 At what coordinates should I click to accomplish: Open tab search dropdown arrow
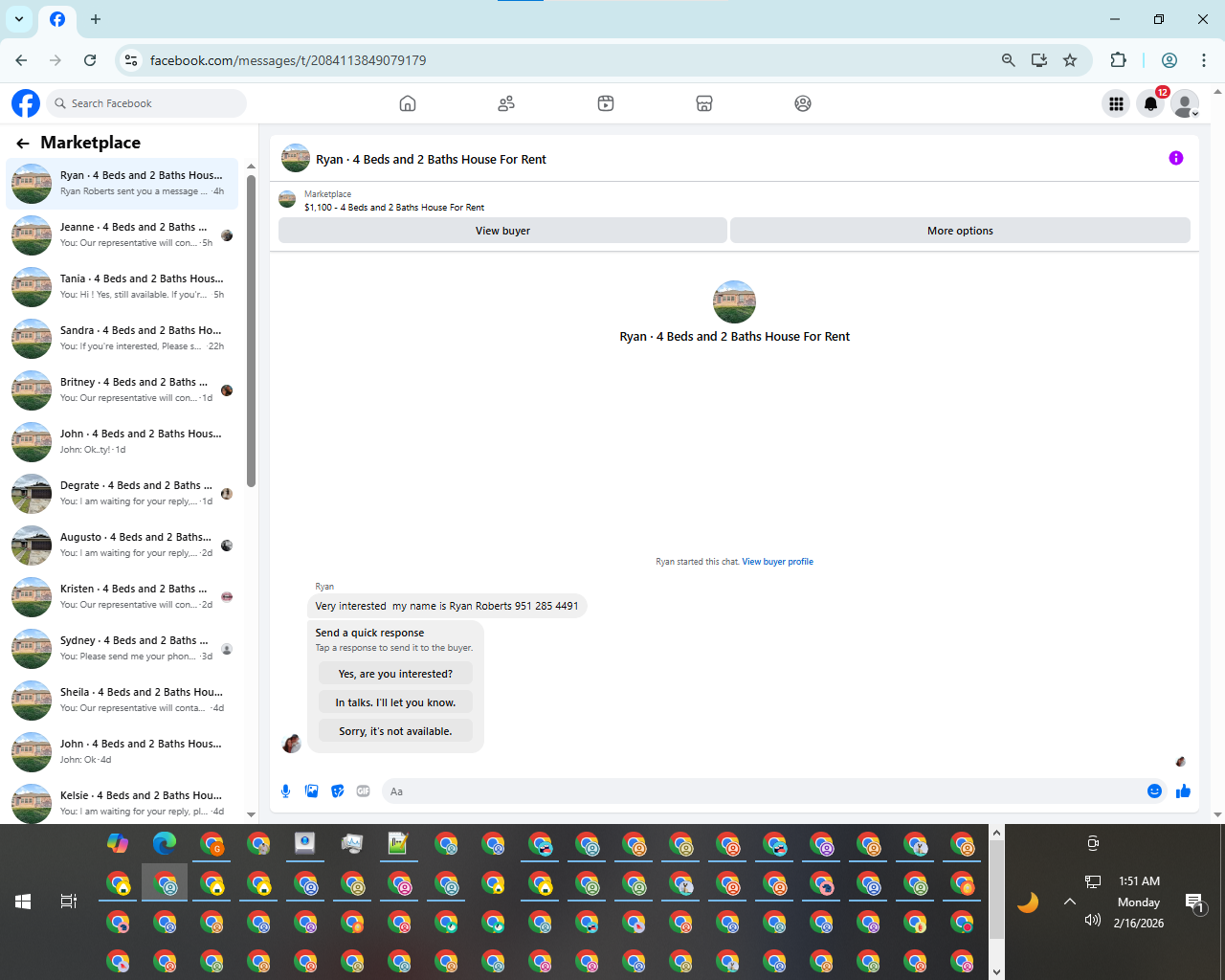click(19, 19)
